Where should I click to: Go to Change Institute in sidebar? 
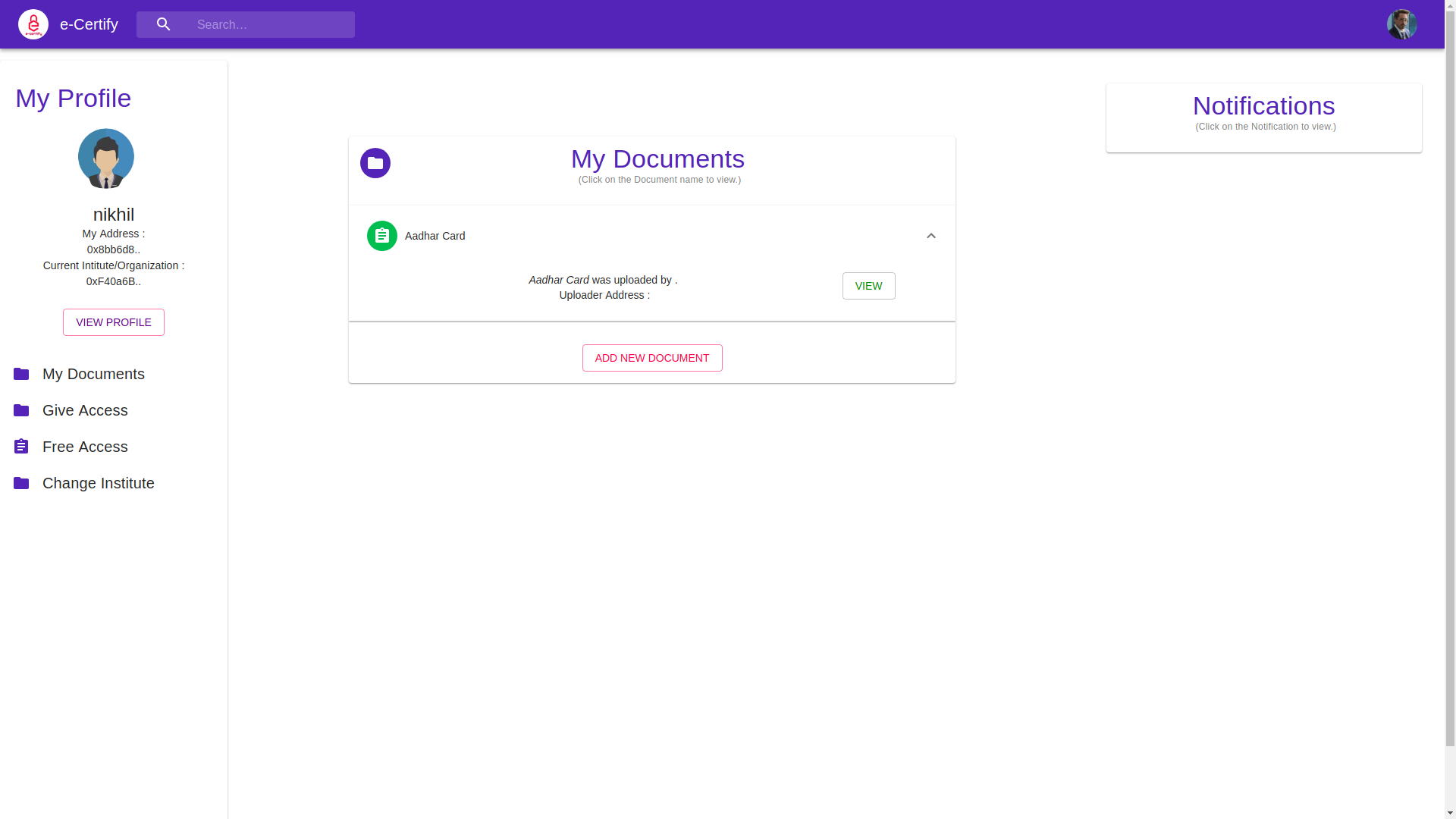99,483
